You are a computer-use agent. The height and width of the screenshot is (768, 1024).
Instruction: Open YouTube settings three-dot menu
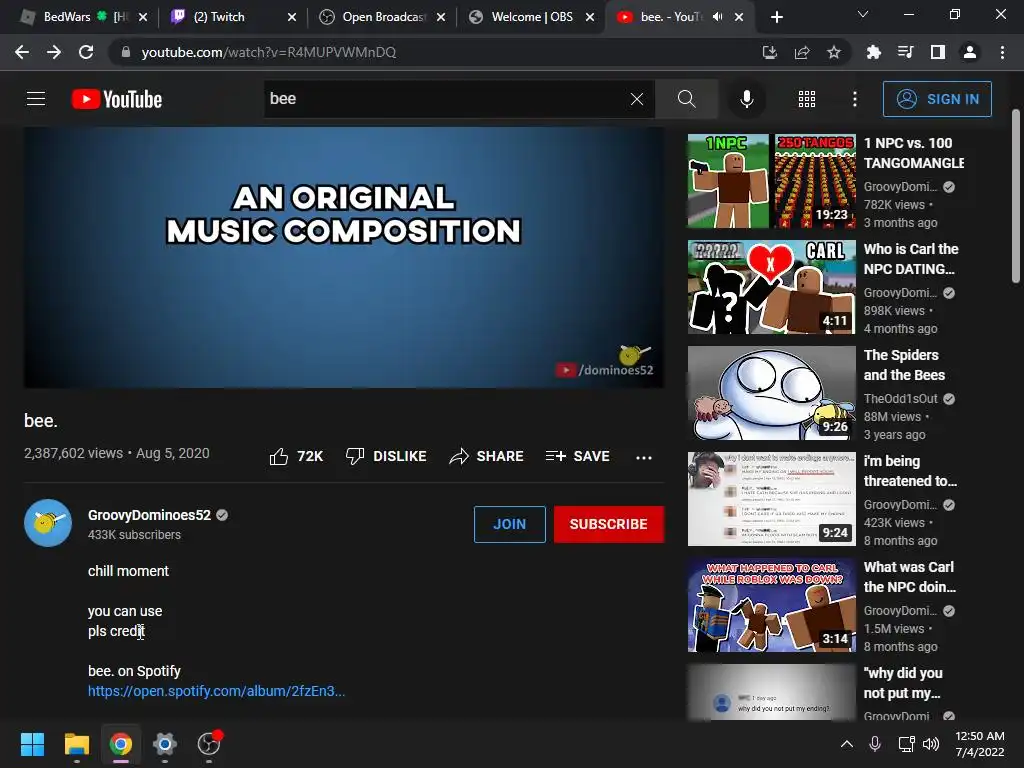click(854, 99)
